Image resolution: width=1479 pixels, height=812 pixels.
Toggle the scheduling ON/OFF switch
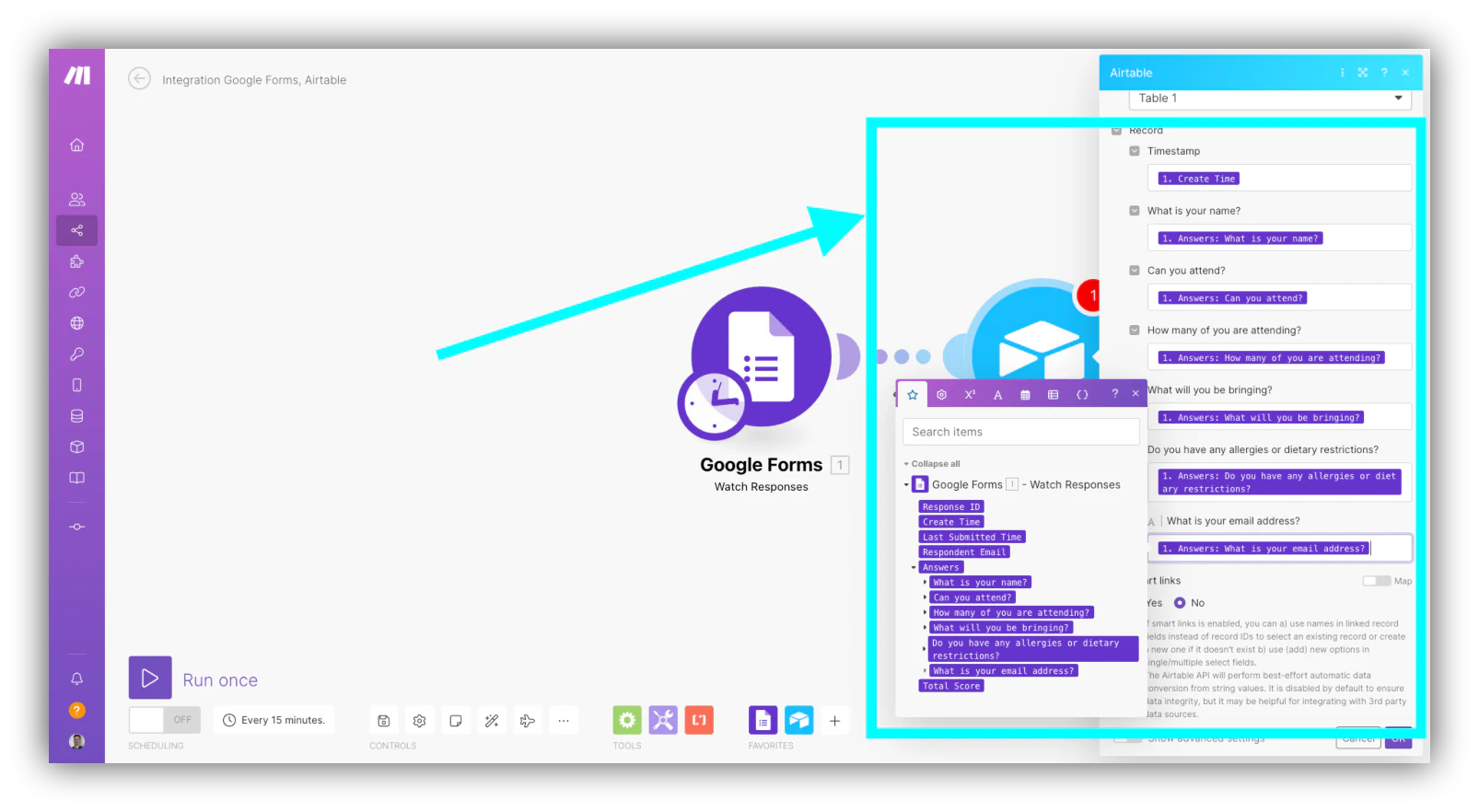tap(165, 720)
